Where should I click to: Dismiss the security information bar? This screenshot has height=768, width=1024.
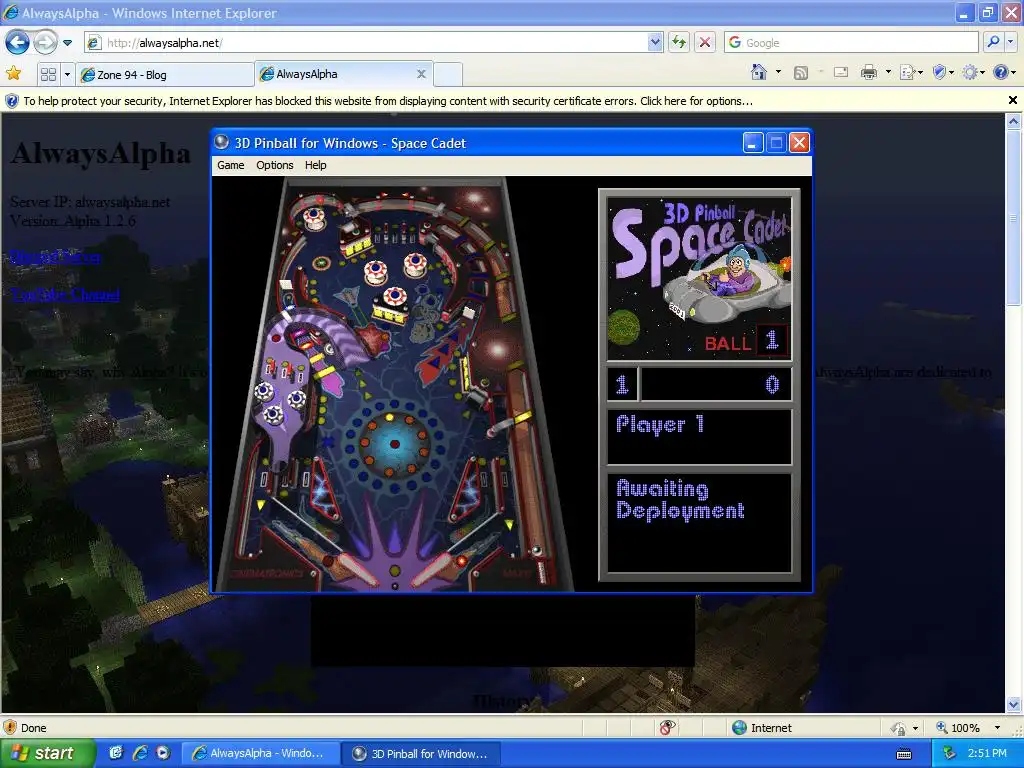pos(1013,101)
